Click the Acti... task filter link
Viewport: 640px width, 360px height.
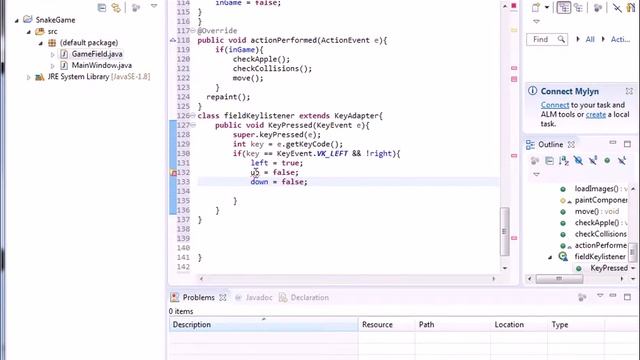[620, 40]
